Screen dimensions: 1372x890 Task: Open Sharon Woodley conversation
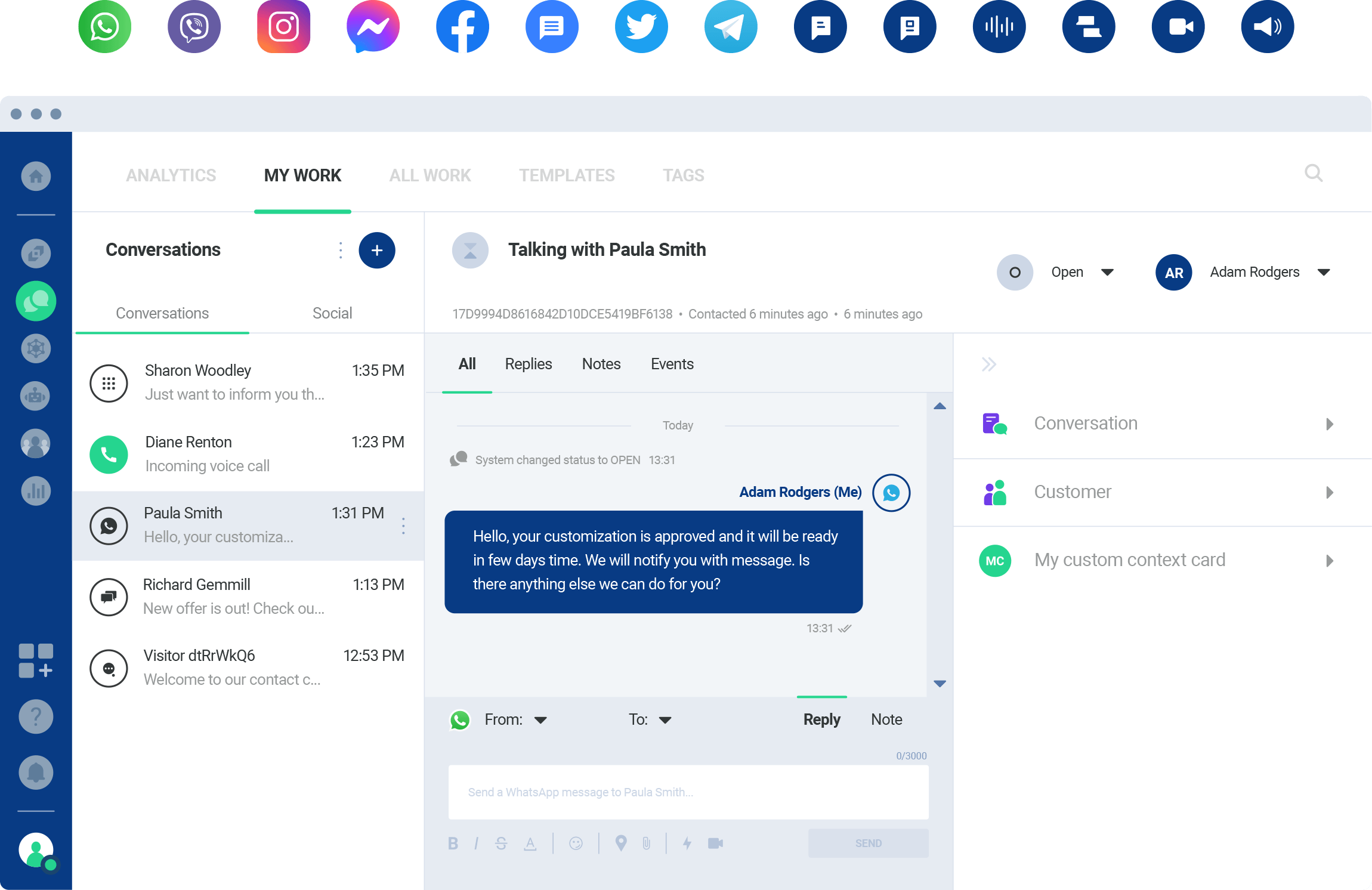[248, 382]
